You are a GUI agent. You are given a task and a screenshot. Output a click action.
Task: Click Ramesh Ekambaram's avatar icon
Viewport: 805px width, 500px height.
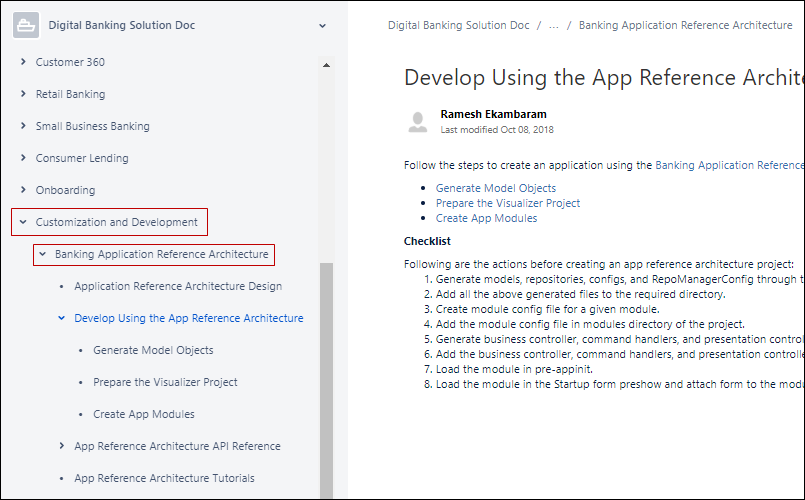(418, 122)
